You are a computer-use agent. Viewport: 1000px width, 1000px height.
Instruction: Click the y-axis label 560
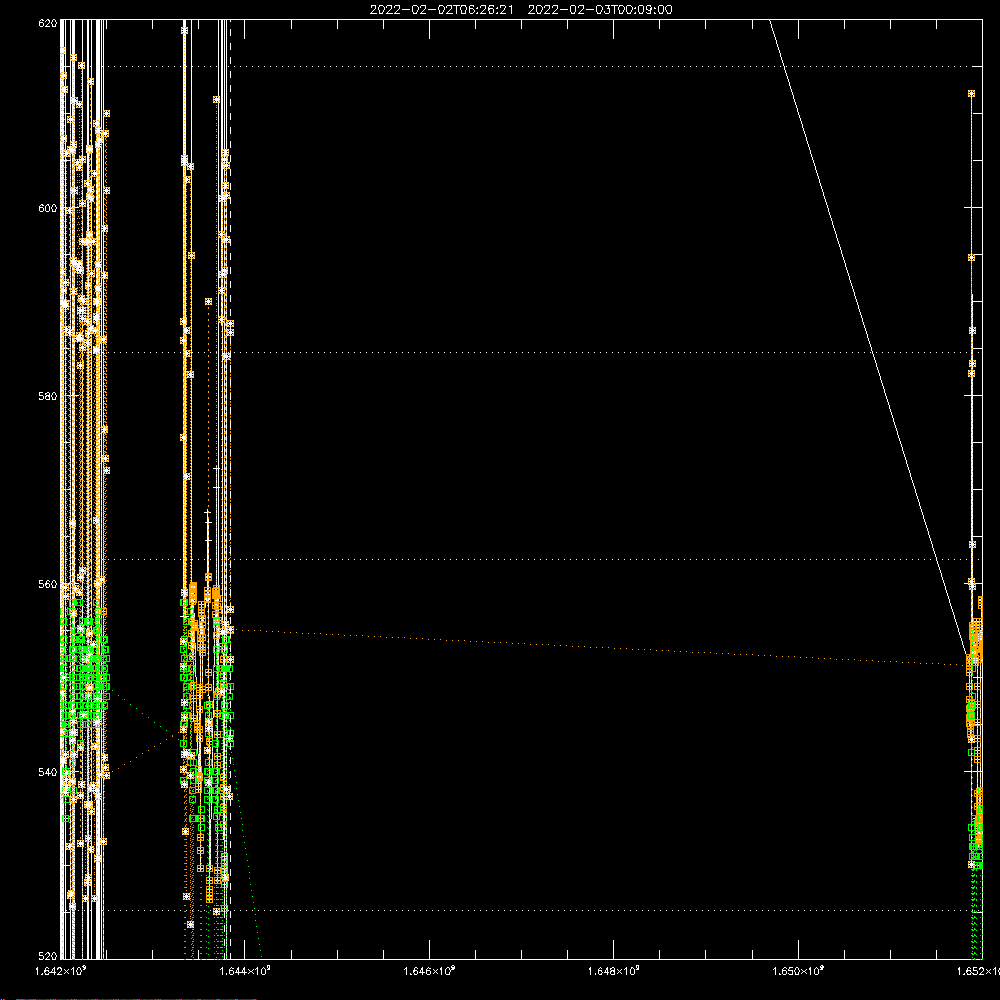point(48,584)
